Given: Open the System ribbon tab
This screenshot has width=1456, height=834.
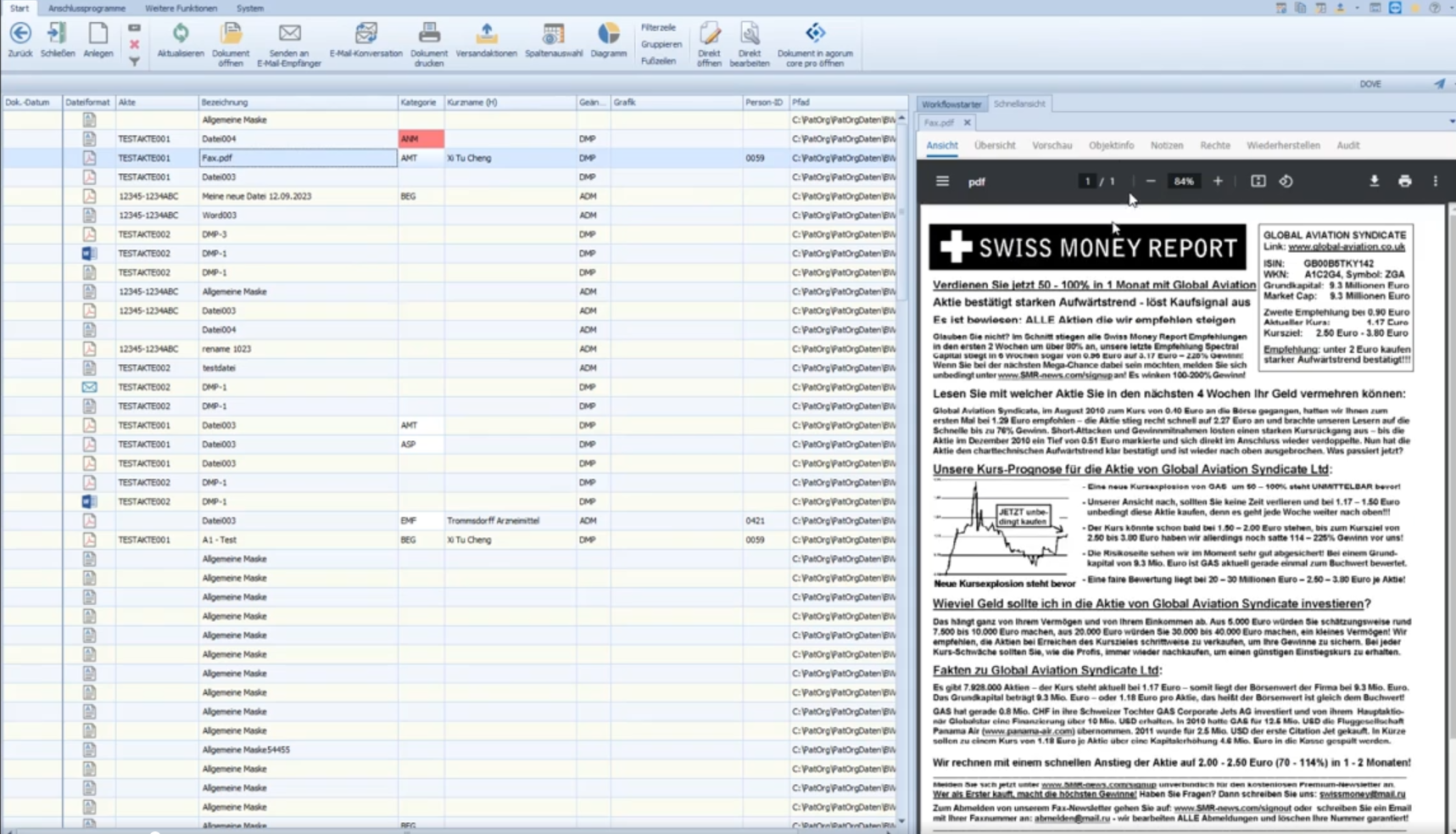Looking at the screenshot, I should click(249, 8).
